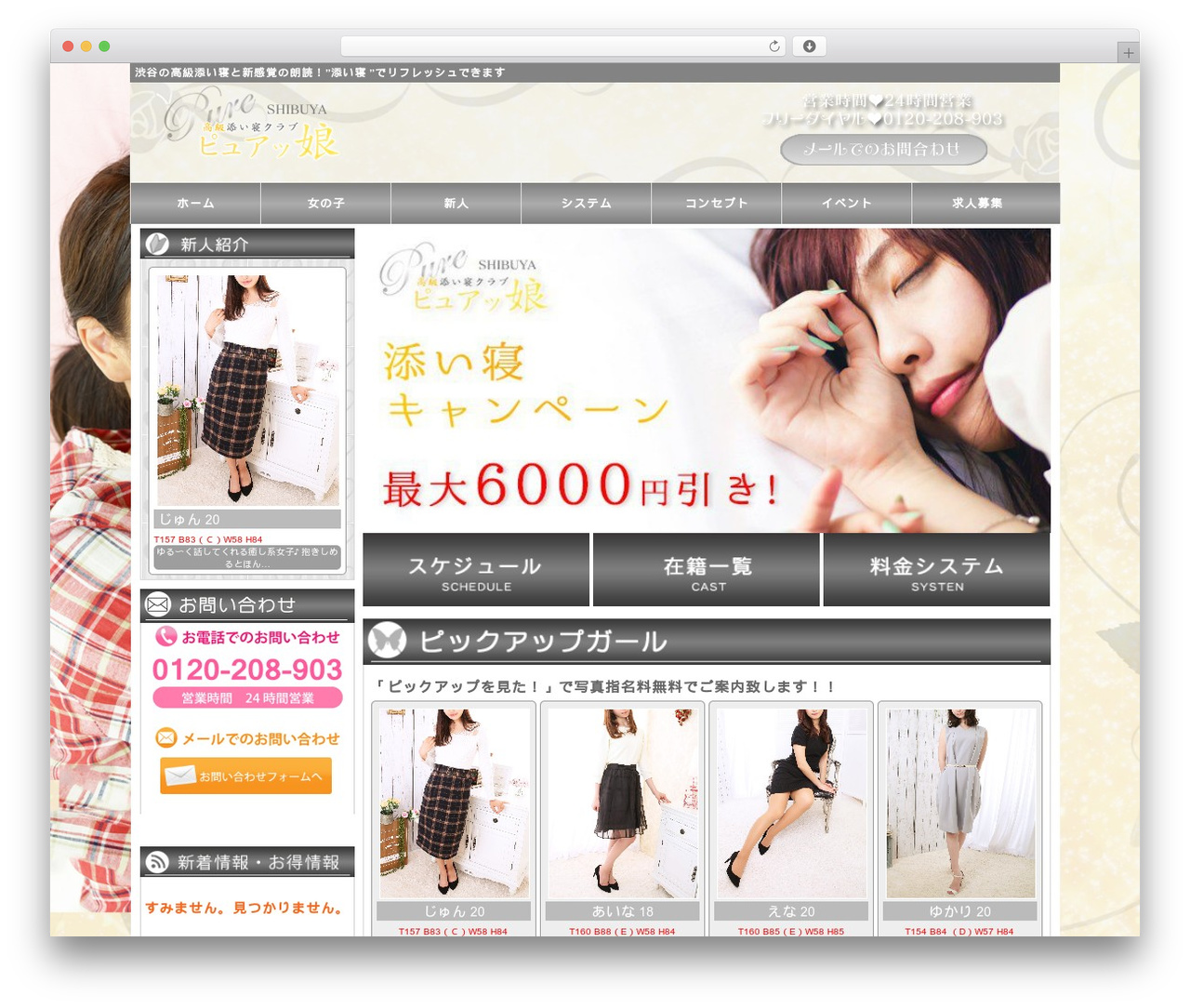Open the new girl じゅん photo in the sidebar

pyautogui.click(x=247, y=390)
